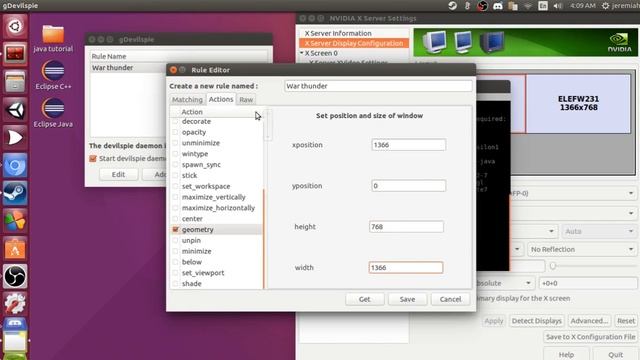Open Chromium browser from launcher
The image size is (640, 360).
(x=15, y=165)
